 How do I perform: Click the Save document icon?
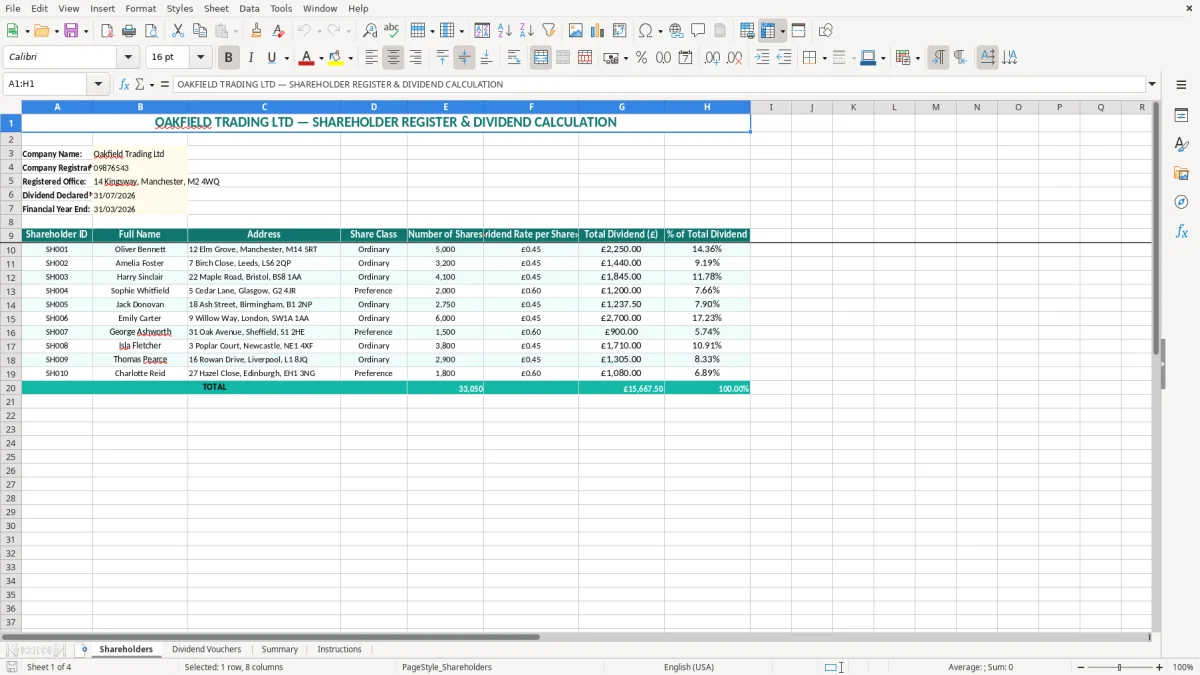coord(71,31)
